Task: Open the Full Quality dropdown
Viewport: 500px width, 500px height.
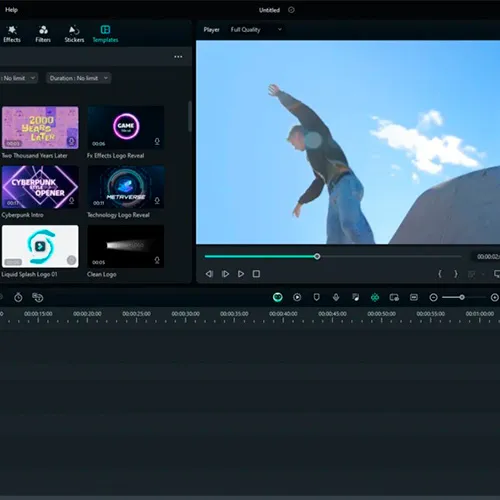Action: 256,30
